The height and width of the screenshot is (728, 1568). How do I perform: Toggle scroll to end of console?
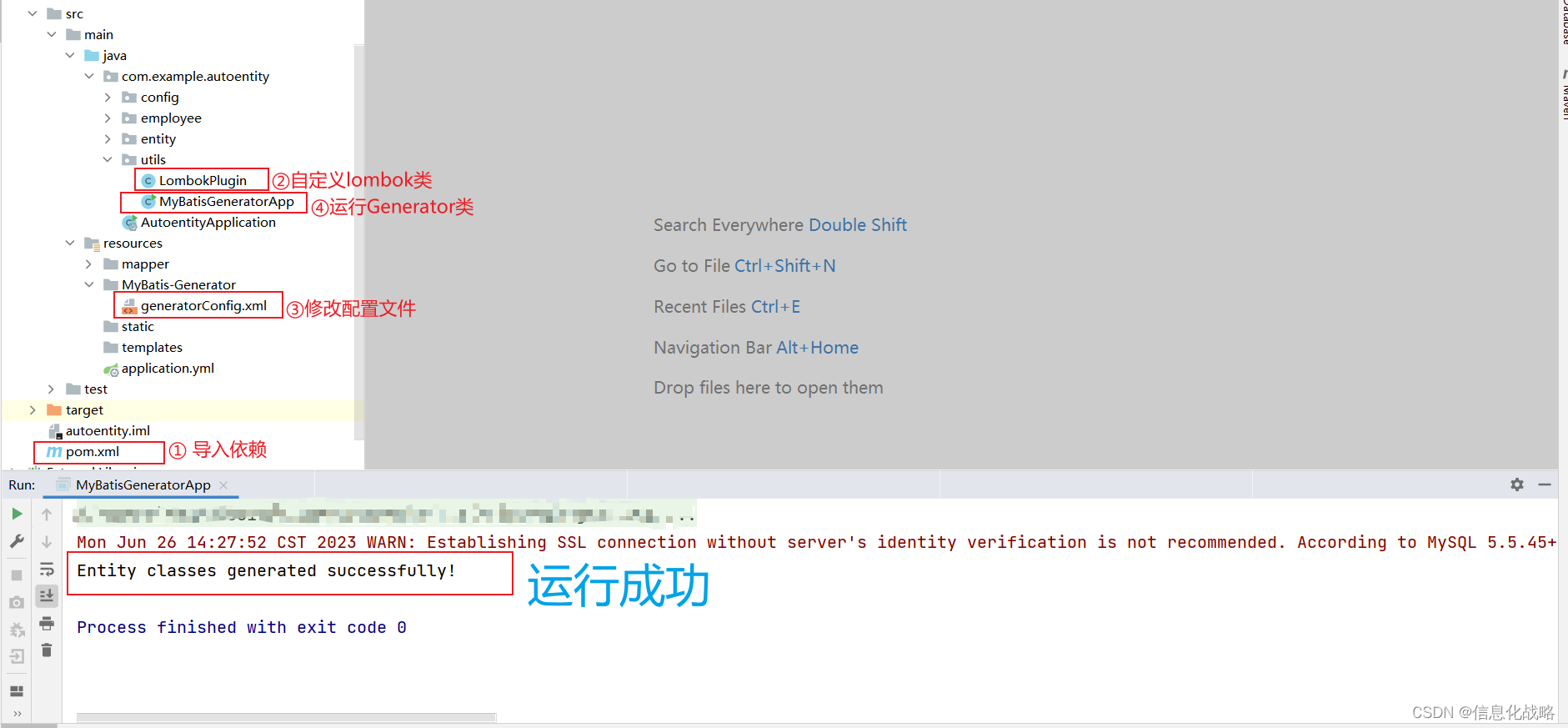(47, 595)
